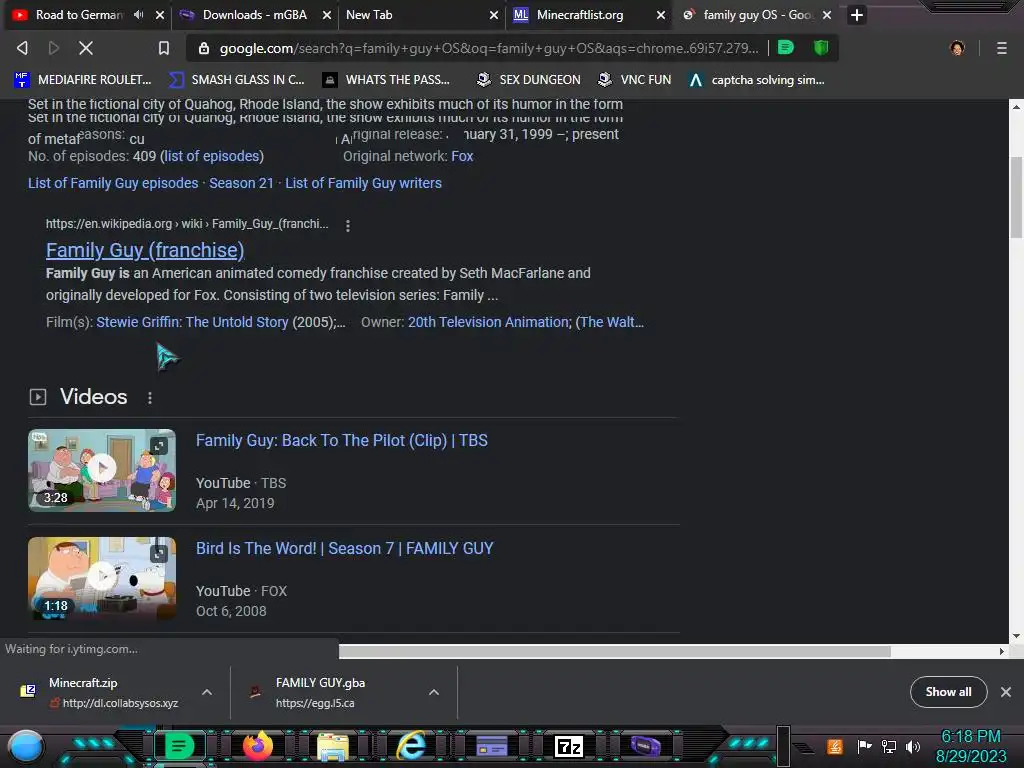The height and width of the screenshot is (768, 1024).
Task: Switch to the Downloads - mGBA tab
Action: point(255,15)
